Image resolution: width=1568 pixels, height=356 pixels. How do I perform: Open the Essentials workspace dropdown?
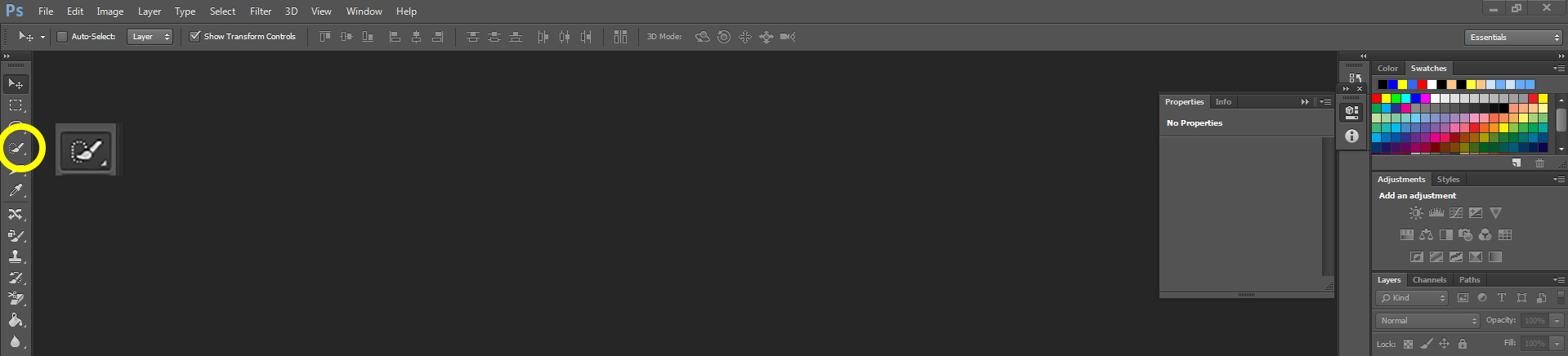click(1513, 38)
